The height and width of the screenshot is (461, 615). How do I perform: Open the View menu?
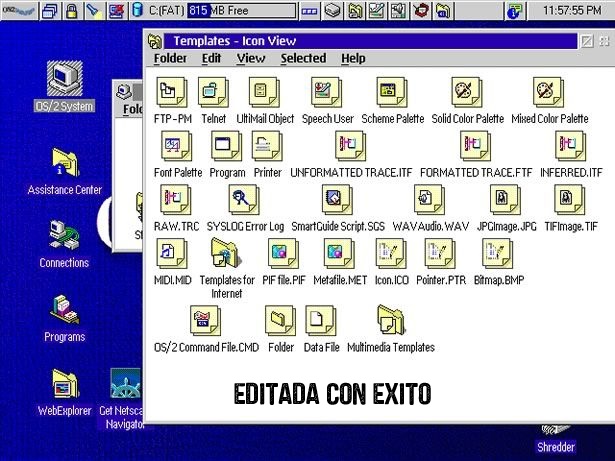pyautogui.click(x=251, y=58)
